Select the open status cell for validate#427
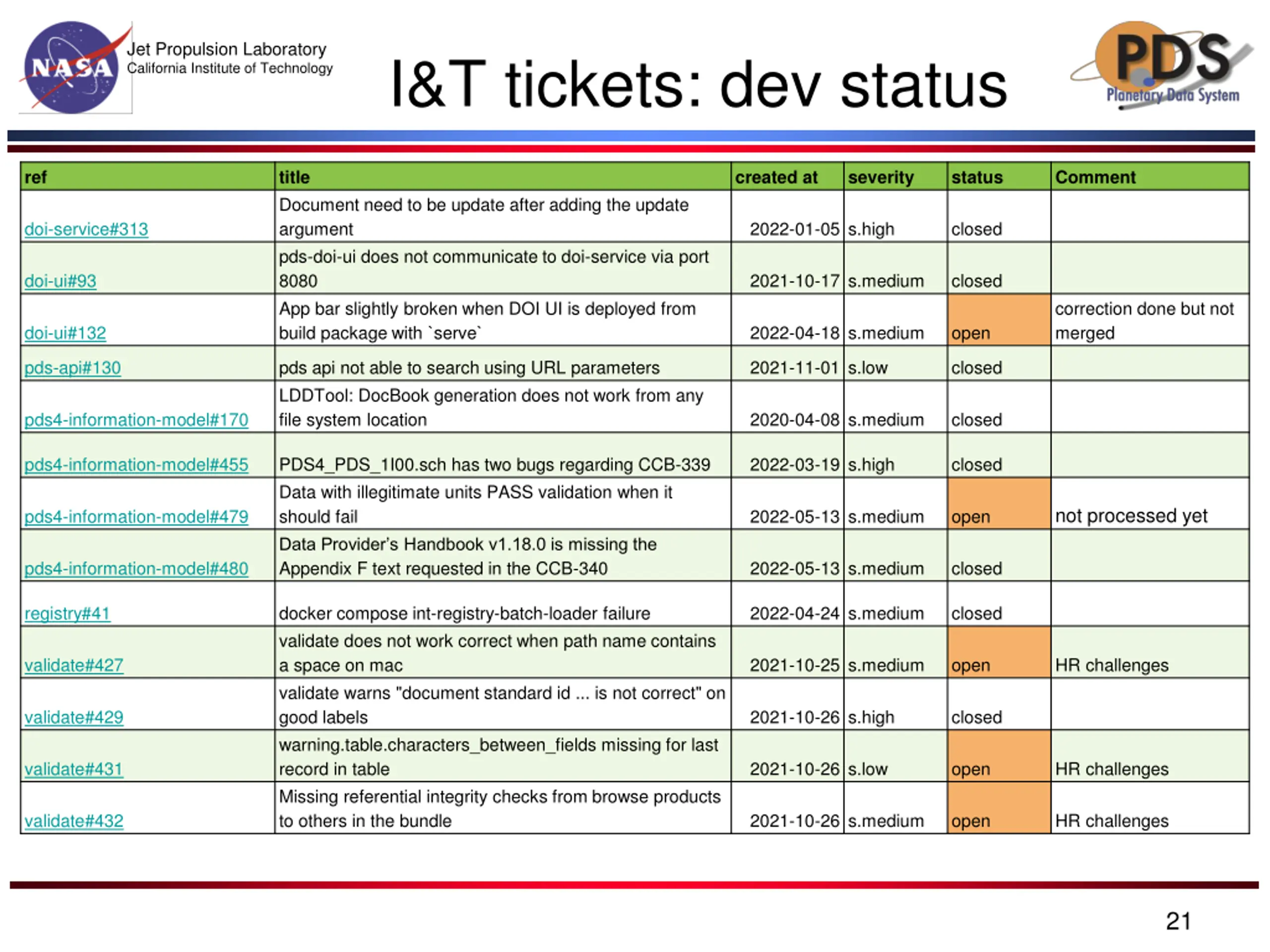This screenshot has height=952, width=1270. pos(999,652)
